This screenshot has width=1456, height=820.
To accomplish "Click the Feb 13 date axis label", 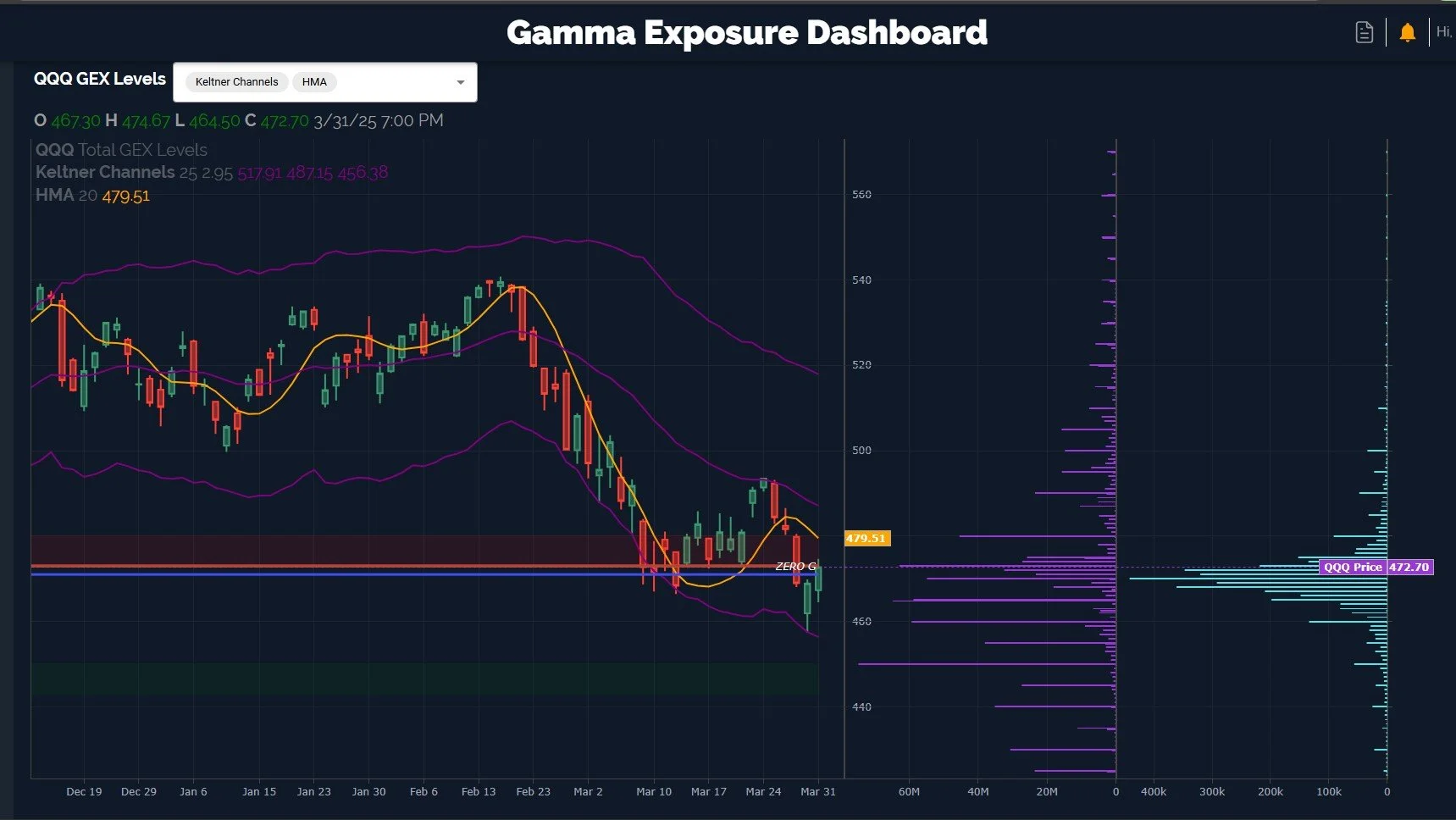I will pyautogui.click(x=479, y=791).
